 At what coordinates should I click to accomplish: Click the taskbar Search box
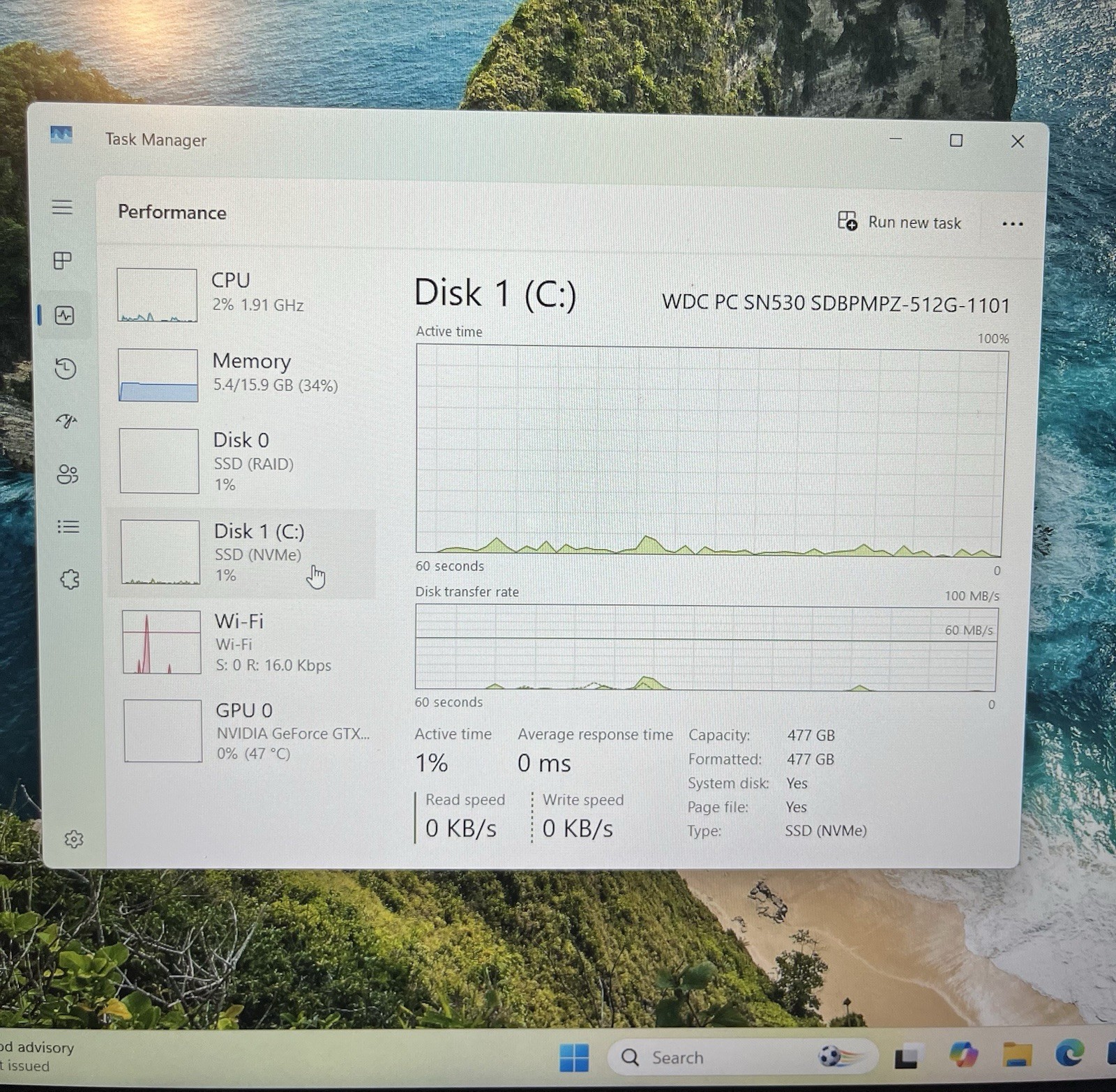(x=741, y=1058)
